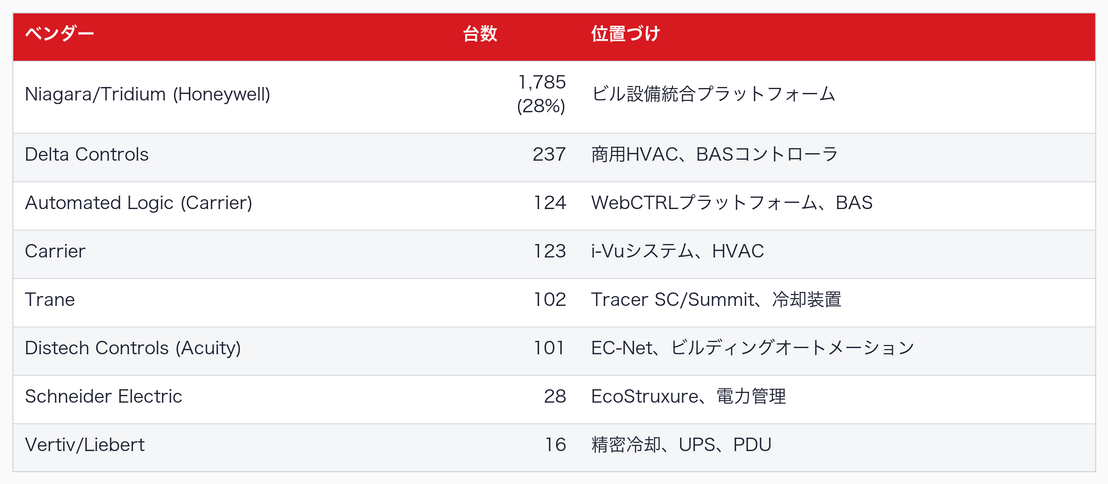Select the Niagara/Tridium (Honeywell) vendor cell
This screenshot has height=484, width=1108.
[148, 95]
